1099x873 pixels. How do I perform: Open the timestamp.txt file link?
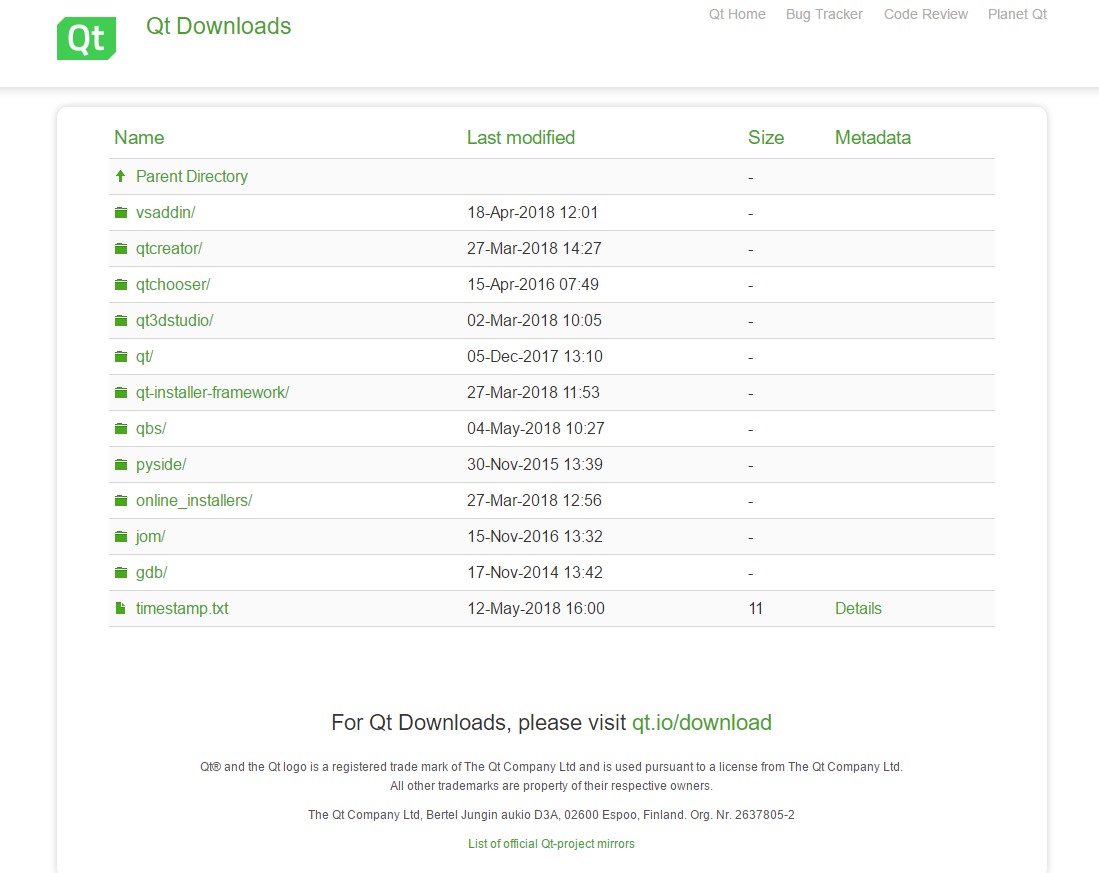(x=182, y=608)
